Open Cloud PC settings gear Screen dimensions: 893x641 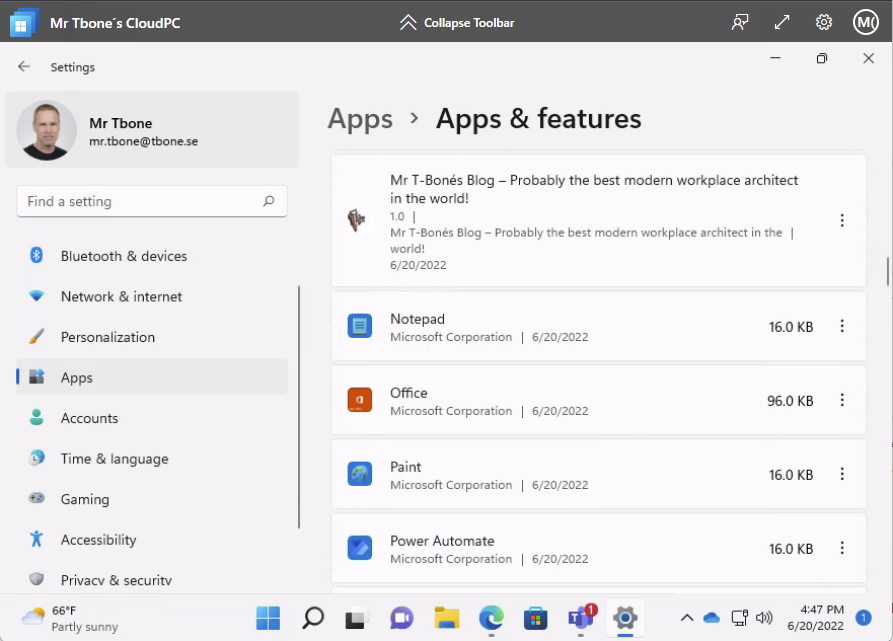[824, 23]
